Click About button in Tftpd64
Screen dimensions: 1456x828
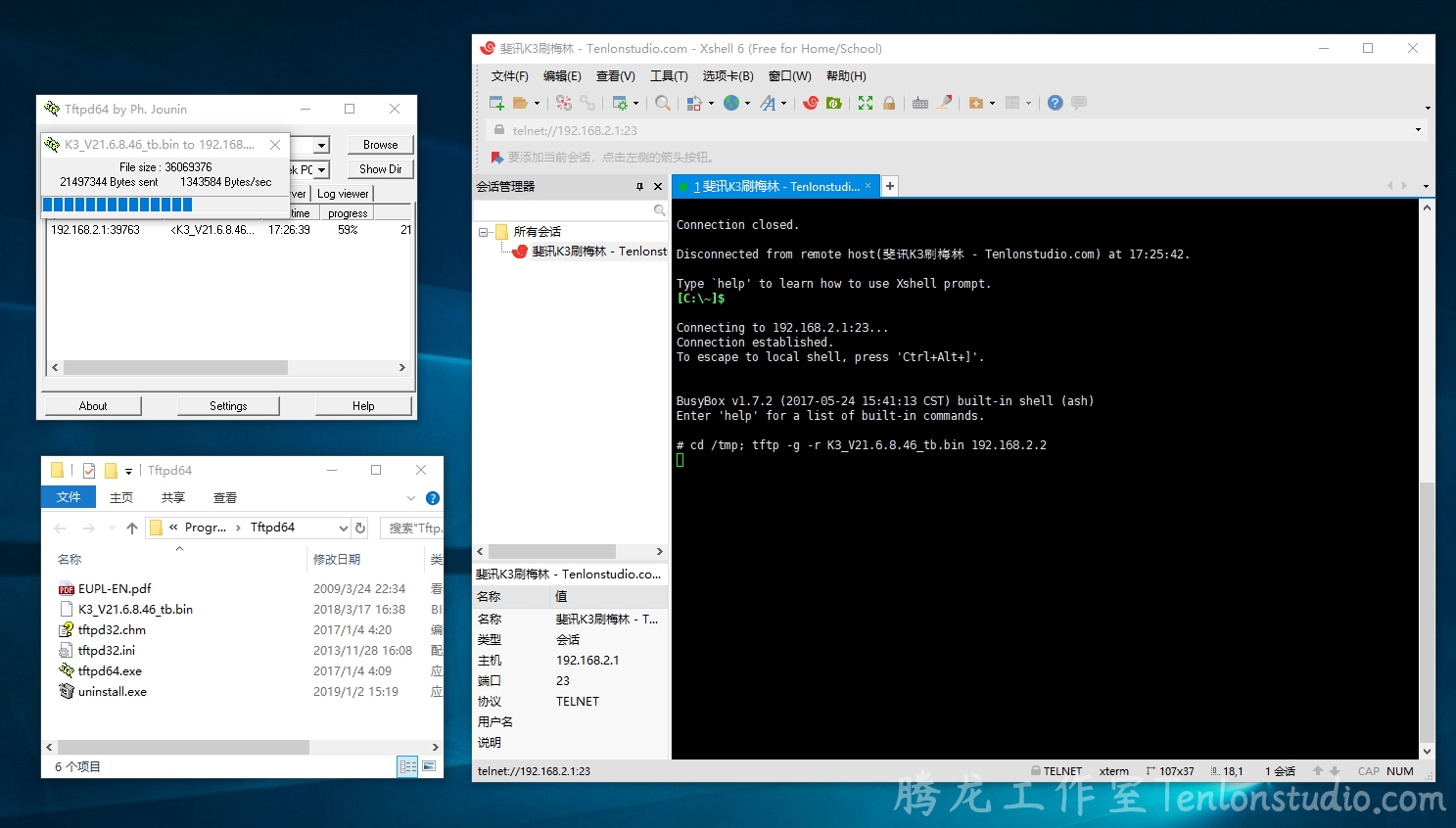click(x=93, y=406)
